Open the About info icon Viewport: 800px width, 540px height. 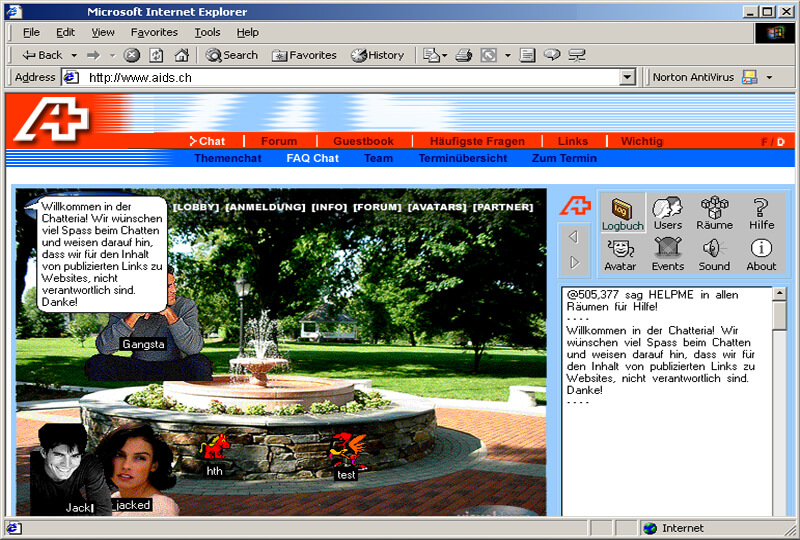(x=761, y=255)
